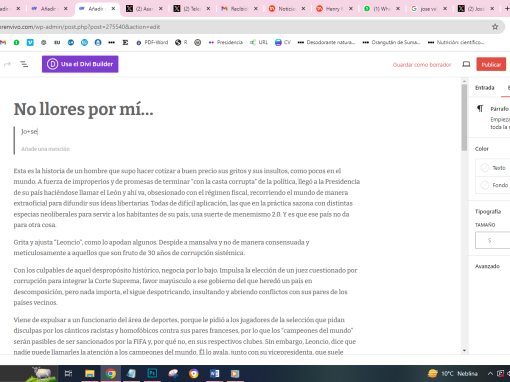Choose the Texto color swatch
This screenshot has height=382, width=510.
point(485,168)
